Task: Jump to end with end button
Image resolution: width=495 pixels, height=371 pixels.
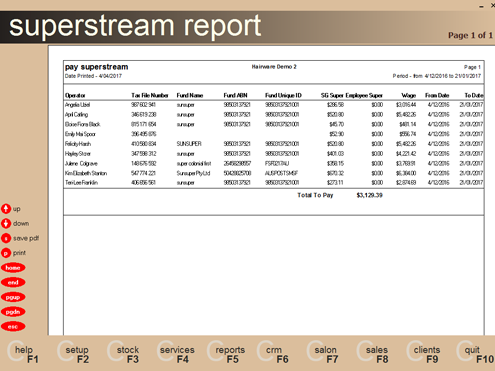Action: pyautogui.click(x=13, y=282)
